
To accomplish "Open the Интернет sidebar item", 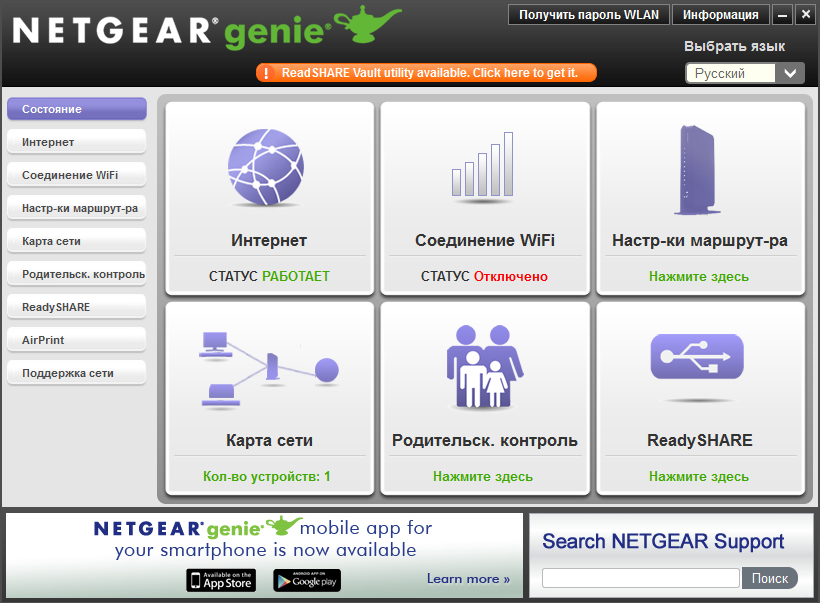I will click(x=77, y=142).
